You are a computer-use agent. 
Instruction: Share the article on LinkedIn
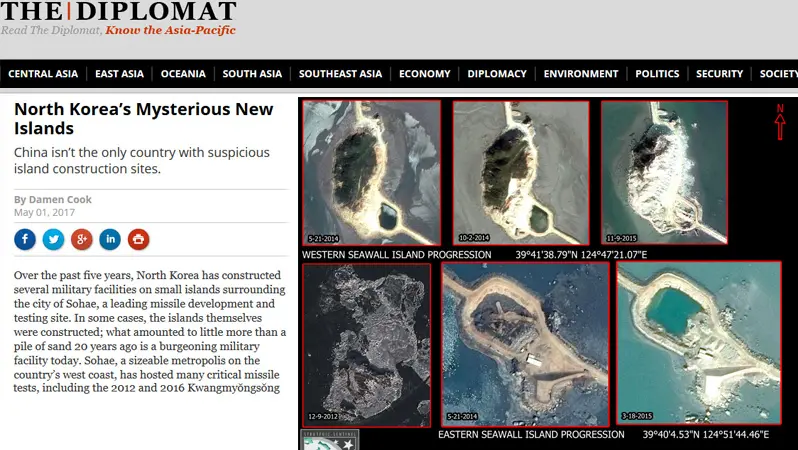click(110, 239)
